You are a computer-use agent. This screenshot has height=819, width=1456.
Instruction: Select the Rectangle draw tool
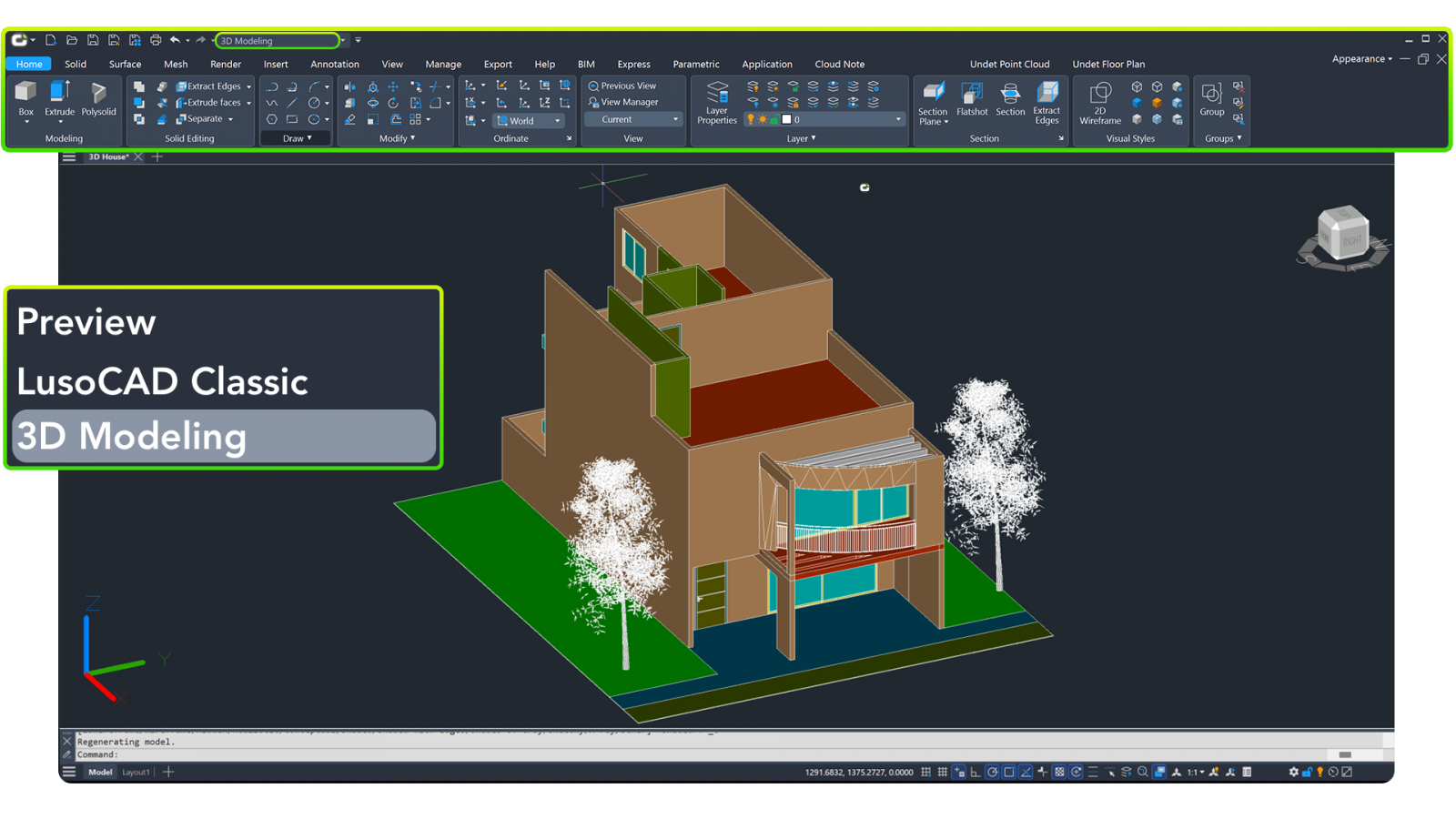click(x=292, y=119)
